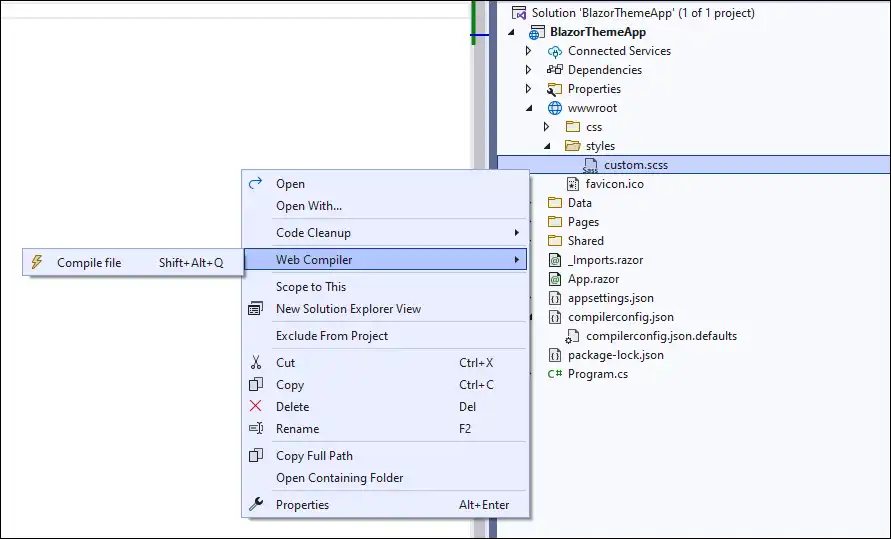Choose Scope to This
Image resolution: width=891 pixels, height=539 pixels.
pyautogui.click(x=386, y=287)
